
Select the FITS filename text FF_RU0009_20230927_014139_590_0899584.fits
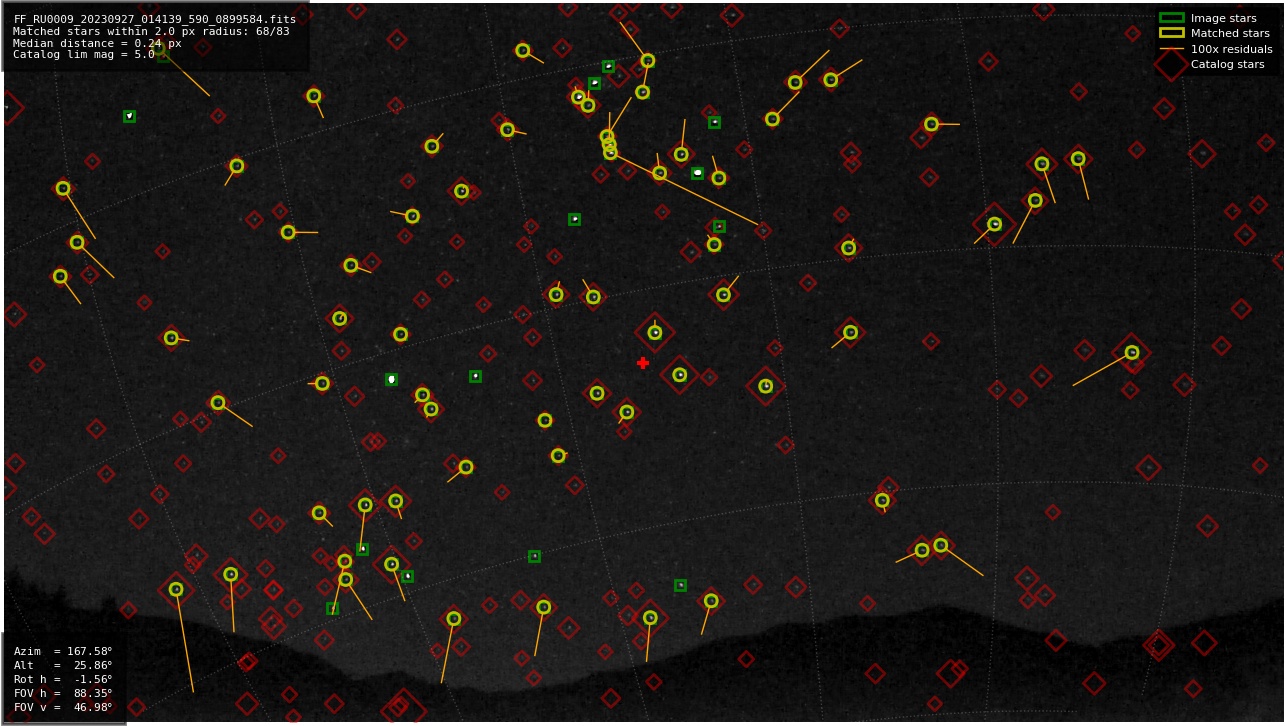154,19
